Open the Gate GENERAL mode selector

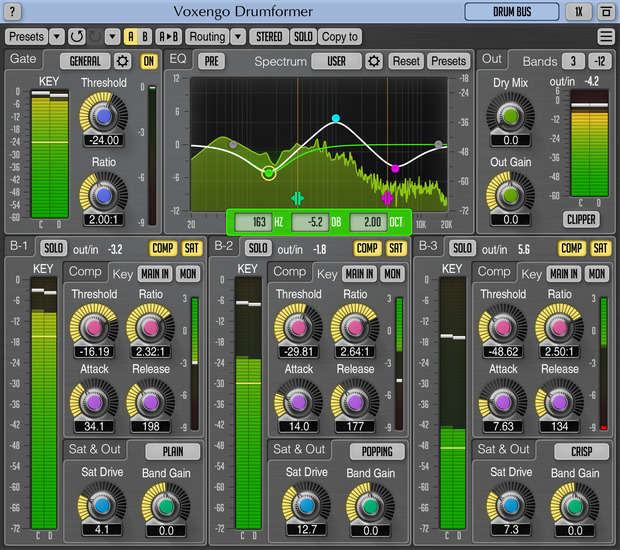click(85, 61)
